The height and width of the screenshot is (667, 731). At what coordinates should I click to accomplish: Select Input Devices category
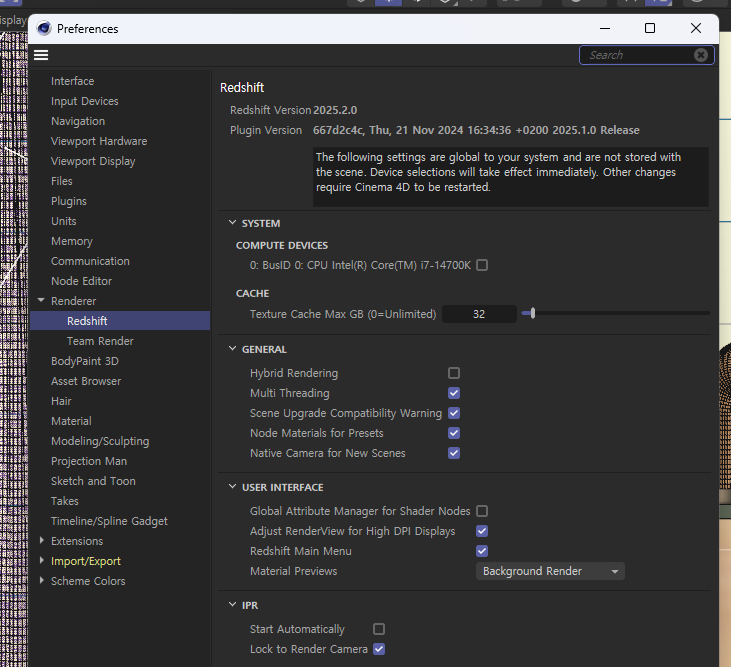coord(84,101)
